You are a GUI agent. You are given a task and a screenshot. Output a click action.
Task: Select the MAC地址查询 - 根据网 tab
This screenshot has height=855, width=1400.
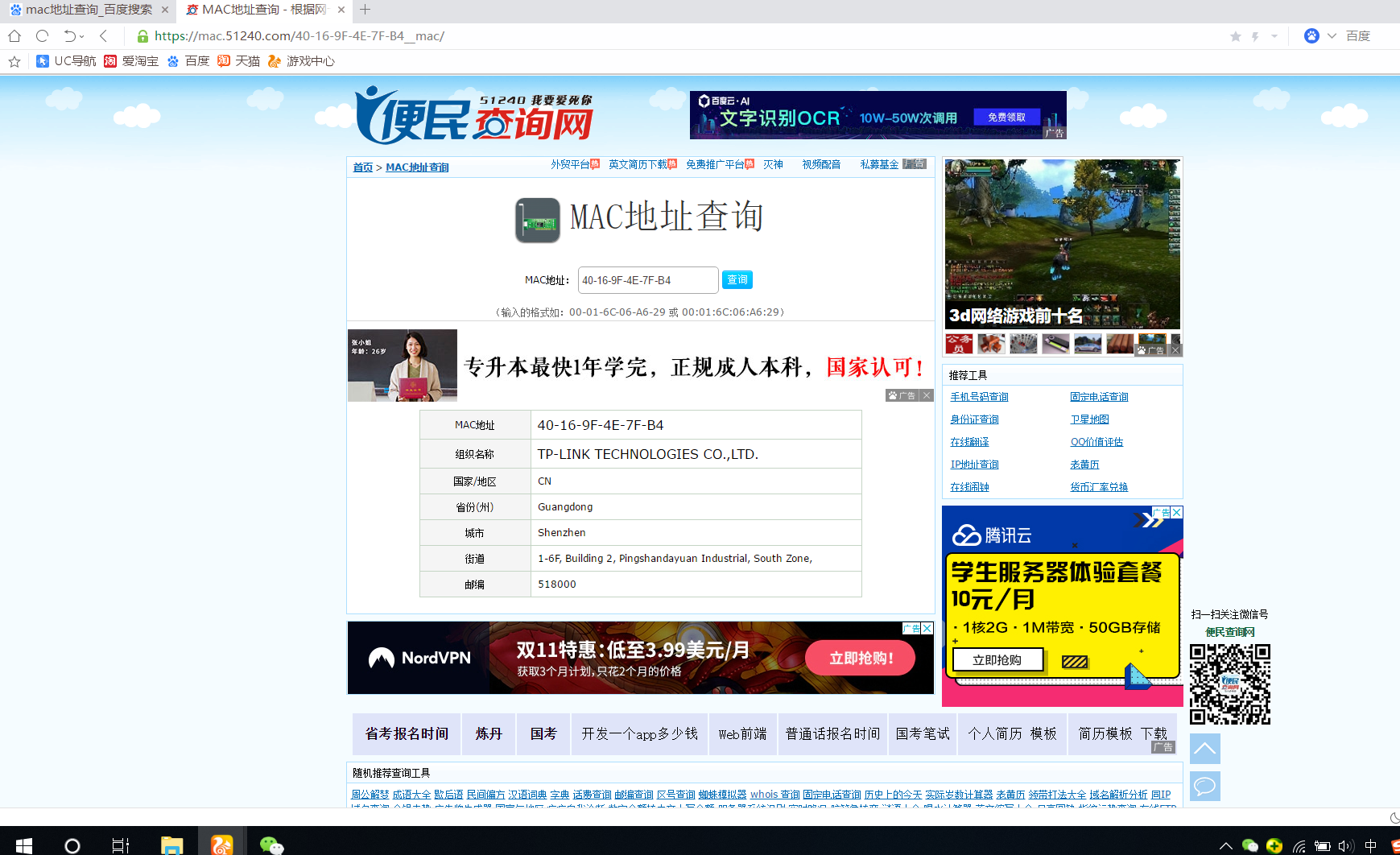click(x=264, y=10)
